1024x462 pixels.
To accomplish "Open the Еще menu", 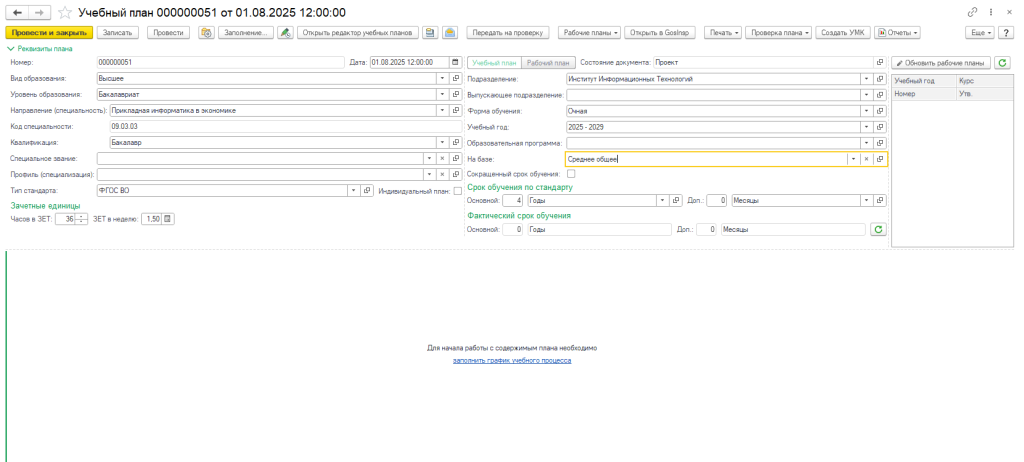I will pos(979,33).
